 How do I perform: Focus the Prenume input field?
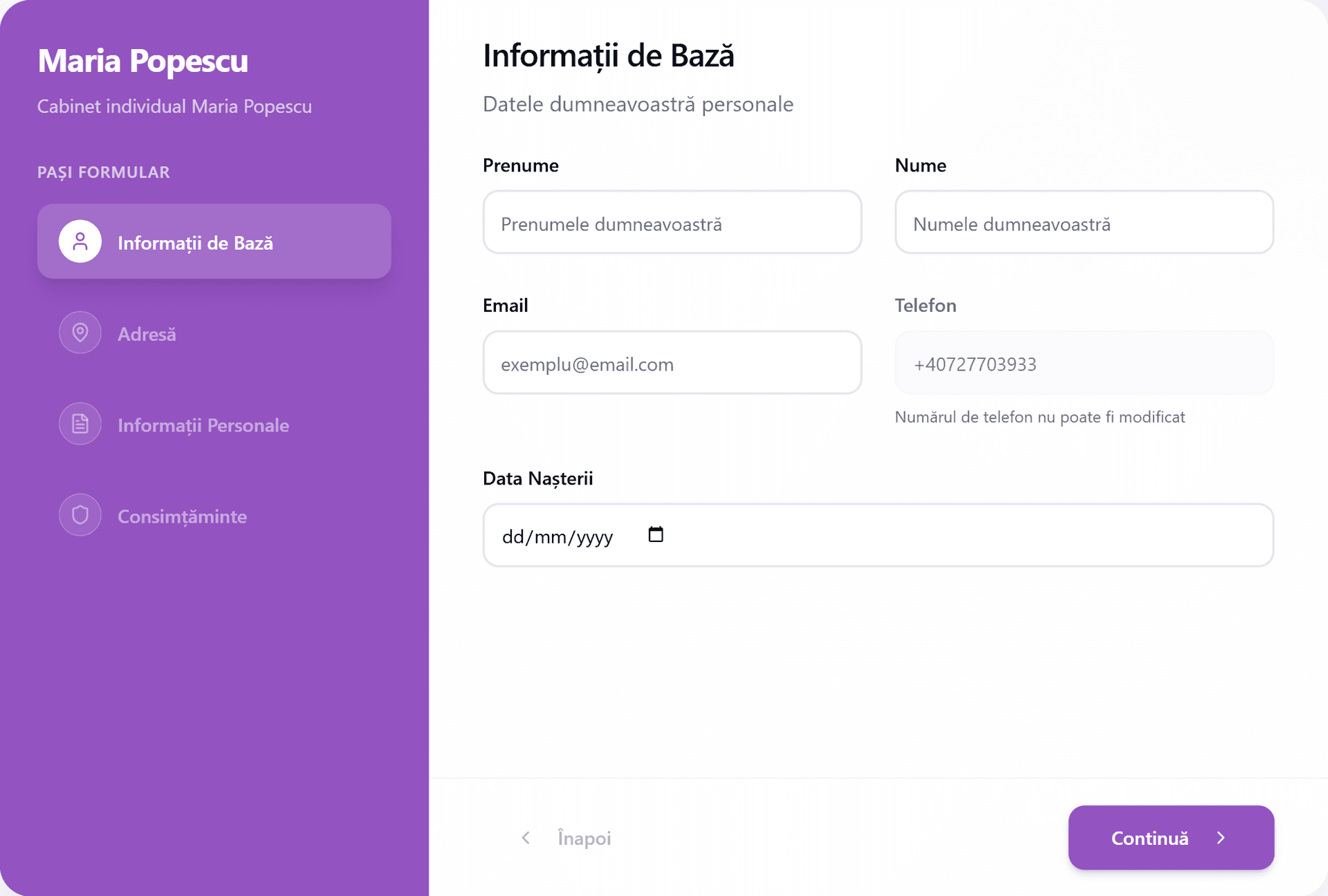(x=672, y=223)
